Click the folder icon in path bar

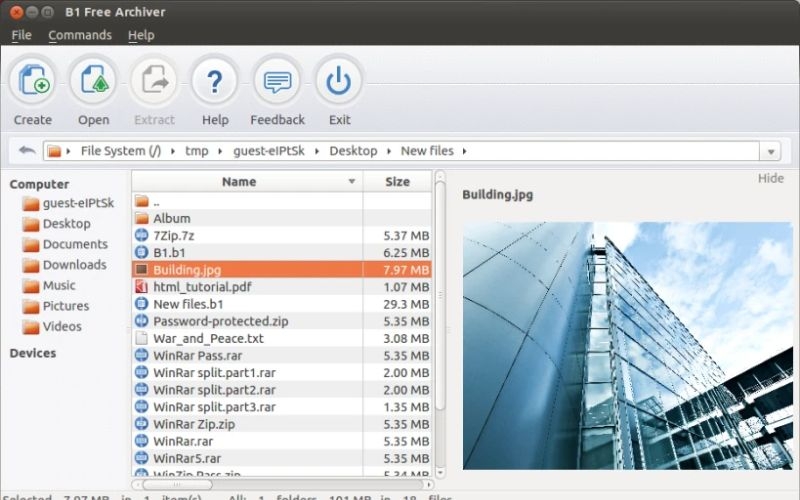tap(54, 151)
